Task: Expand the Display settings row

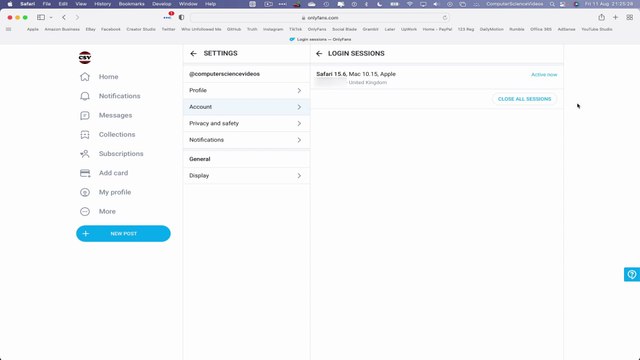Action: pyautogui.click(x=246, y=176)
